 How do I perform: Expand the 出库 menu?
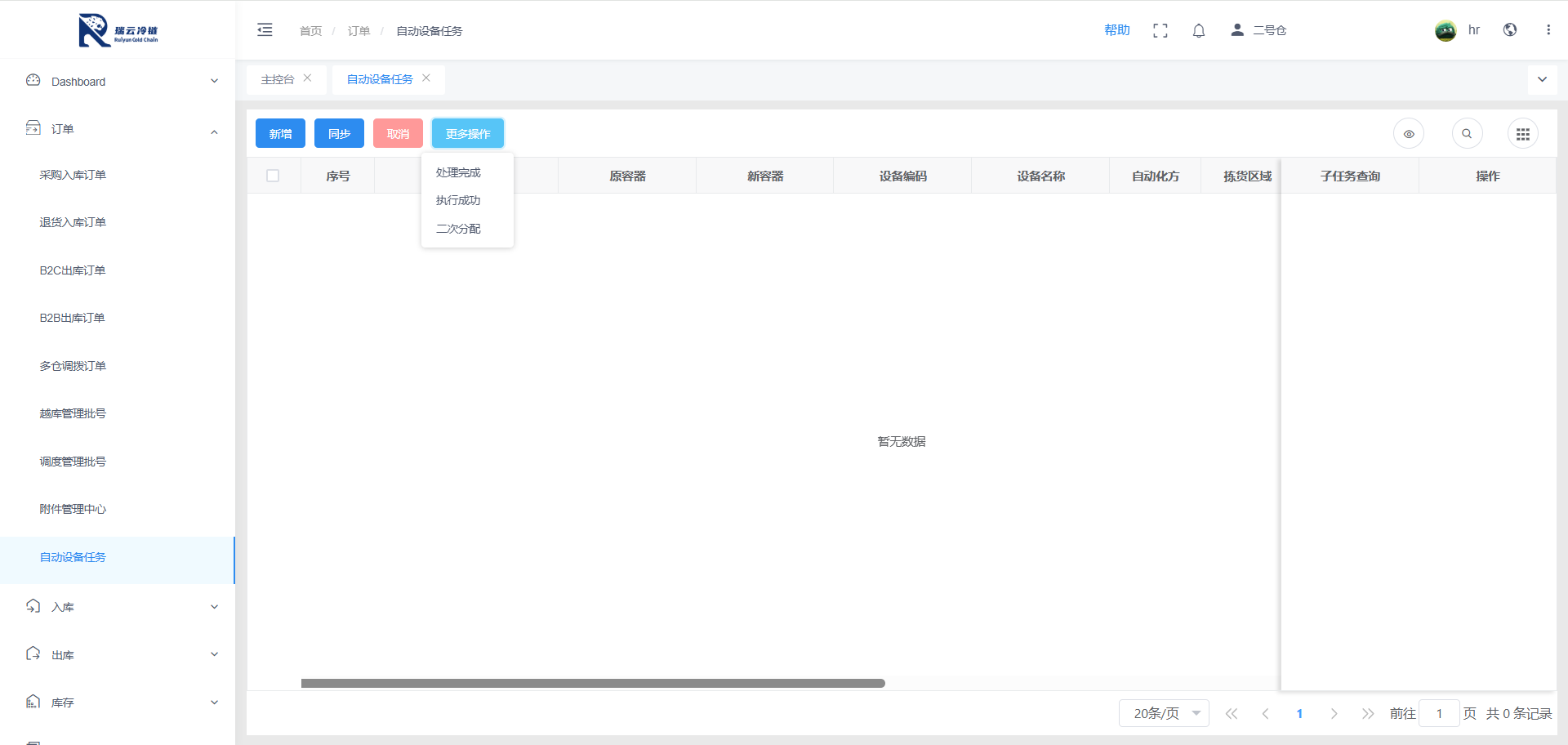pos(214,654)
